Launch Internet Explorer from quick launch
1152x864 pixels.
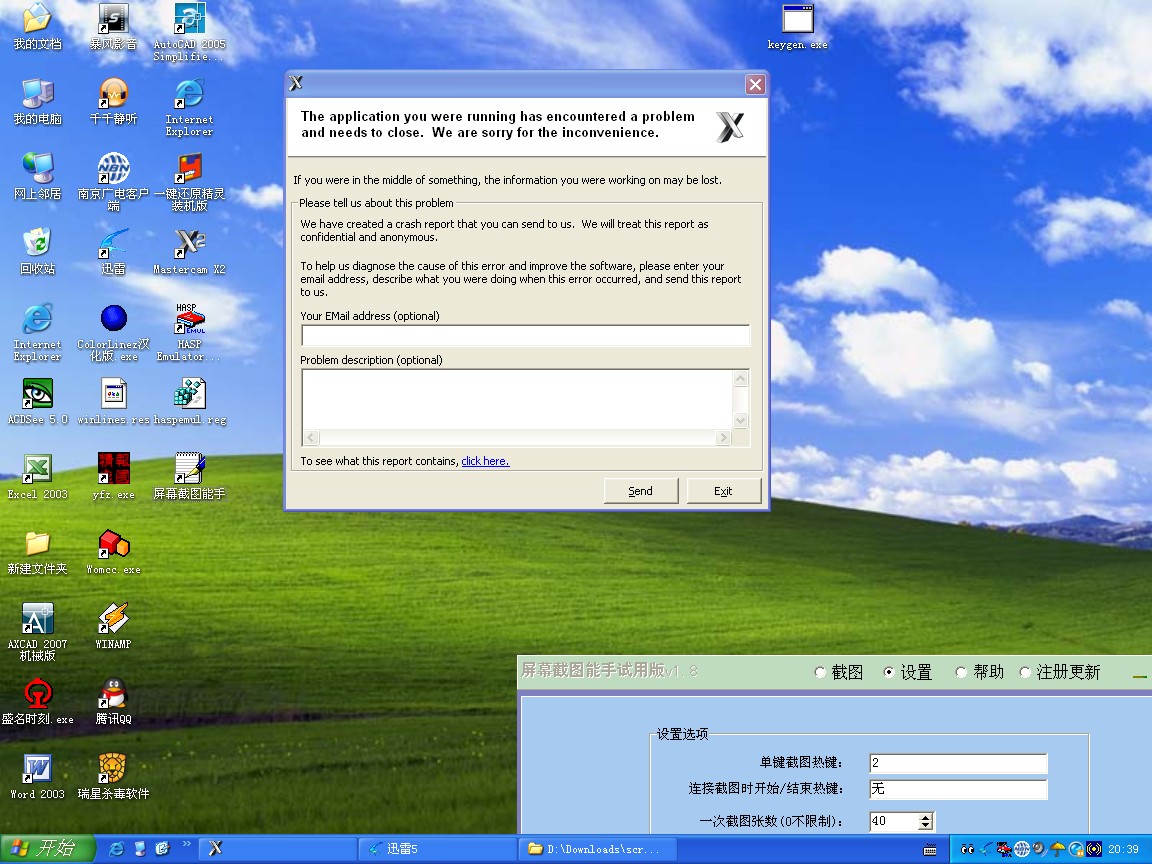tap(117, 849)
